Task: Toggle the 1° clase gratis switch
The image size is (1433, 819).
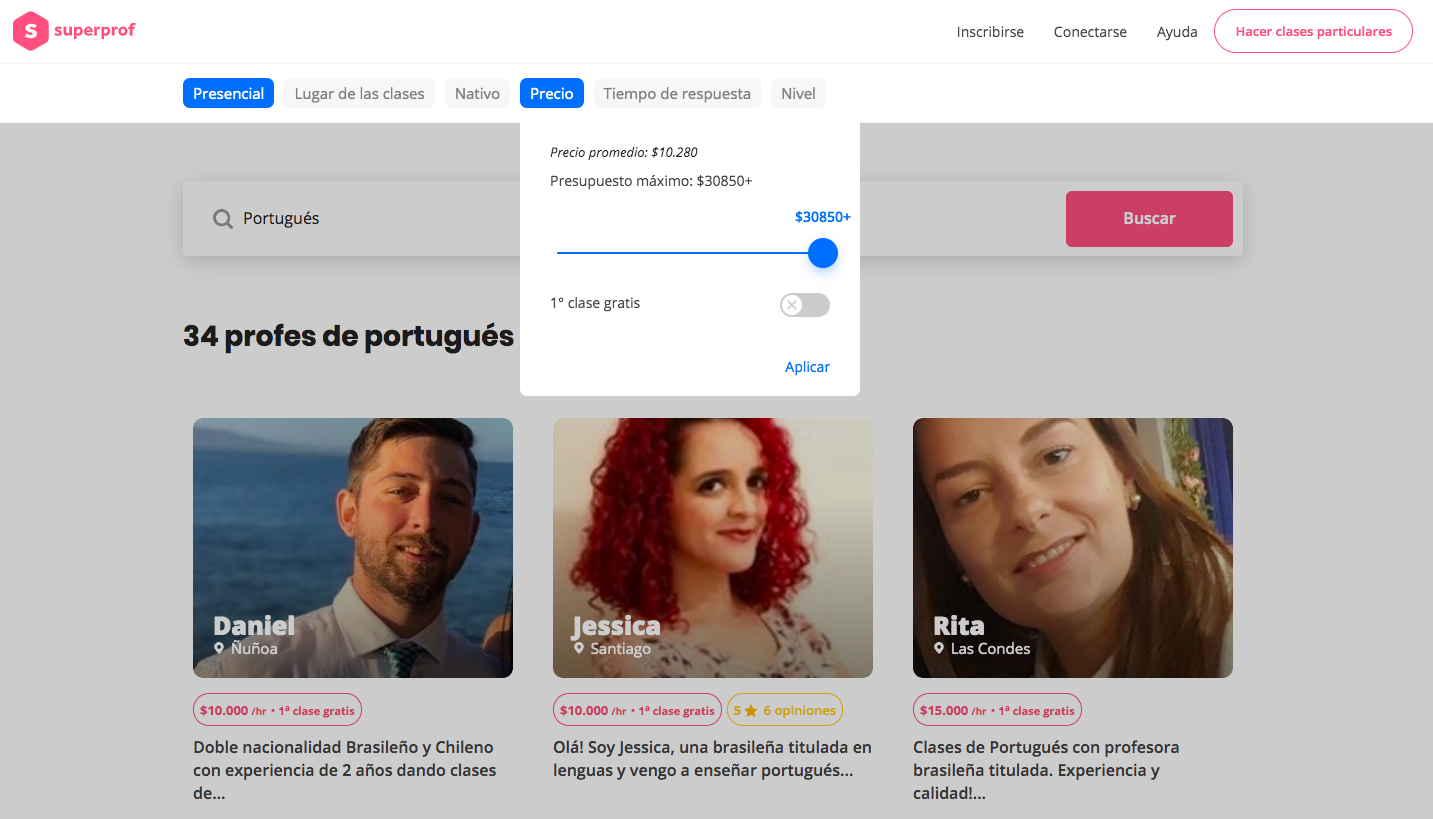Action: 804,305
